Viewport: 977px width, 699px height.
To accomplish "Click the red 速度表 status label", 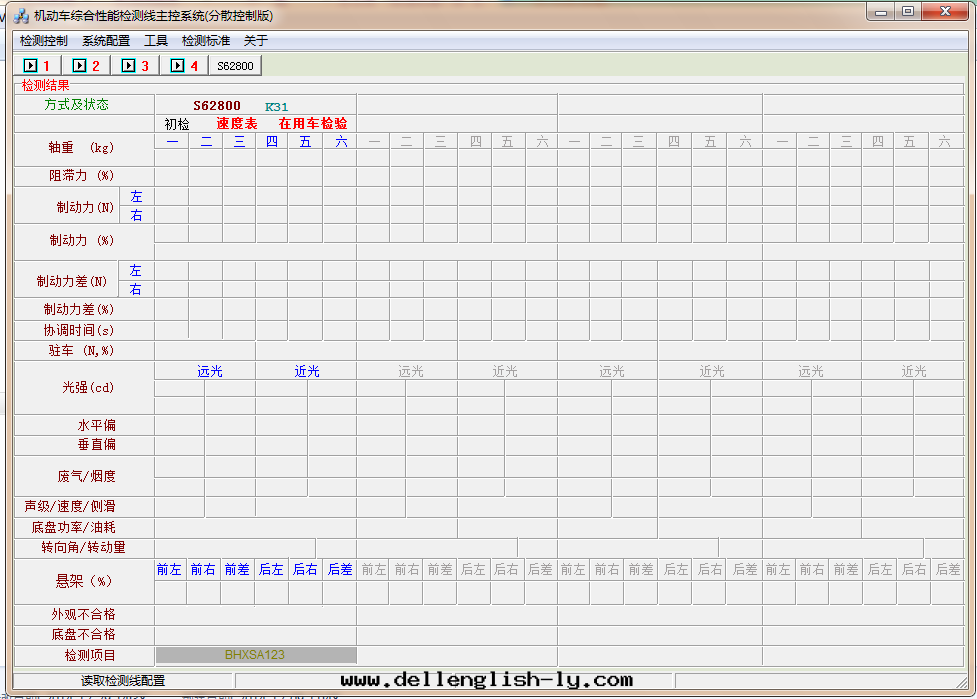I will (x=237, y=124).
